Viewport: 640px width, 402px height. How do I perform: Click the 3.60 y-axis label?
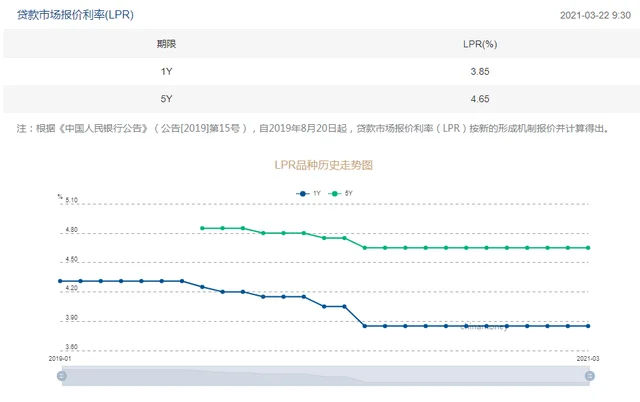coord(71,347)
